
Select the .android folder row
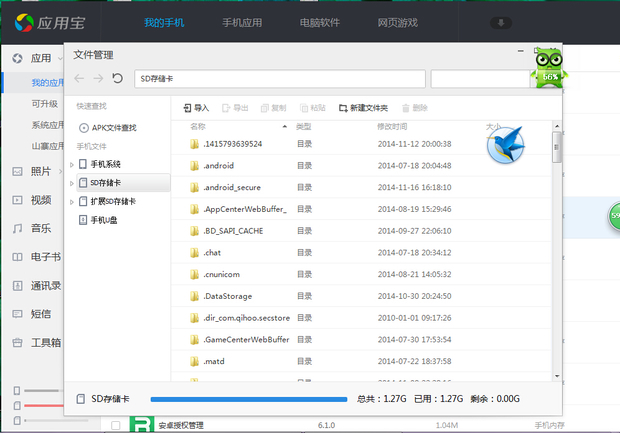pos(361,166)
